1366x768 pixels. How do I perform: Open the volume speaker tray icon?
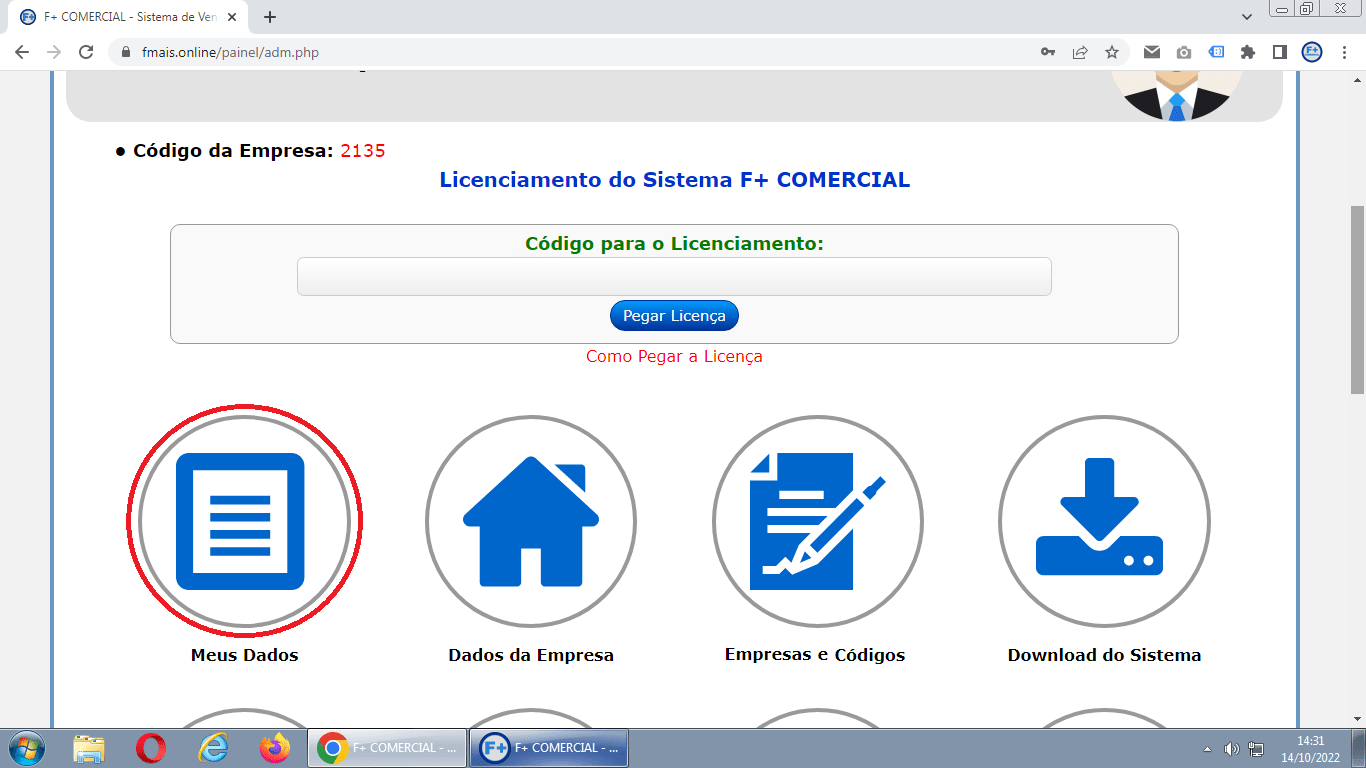point(1232,749)
